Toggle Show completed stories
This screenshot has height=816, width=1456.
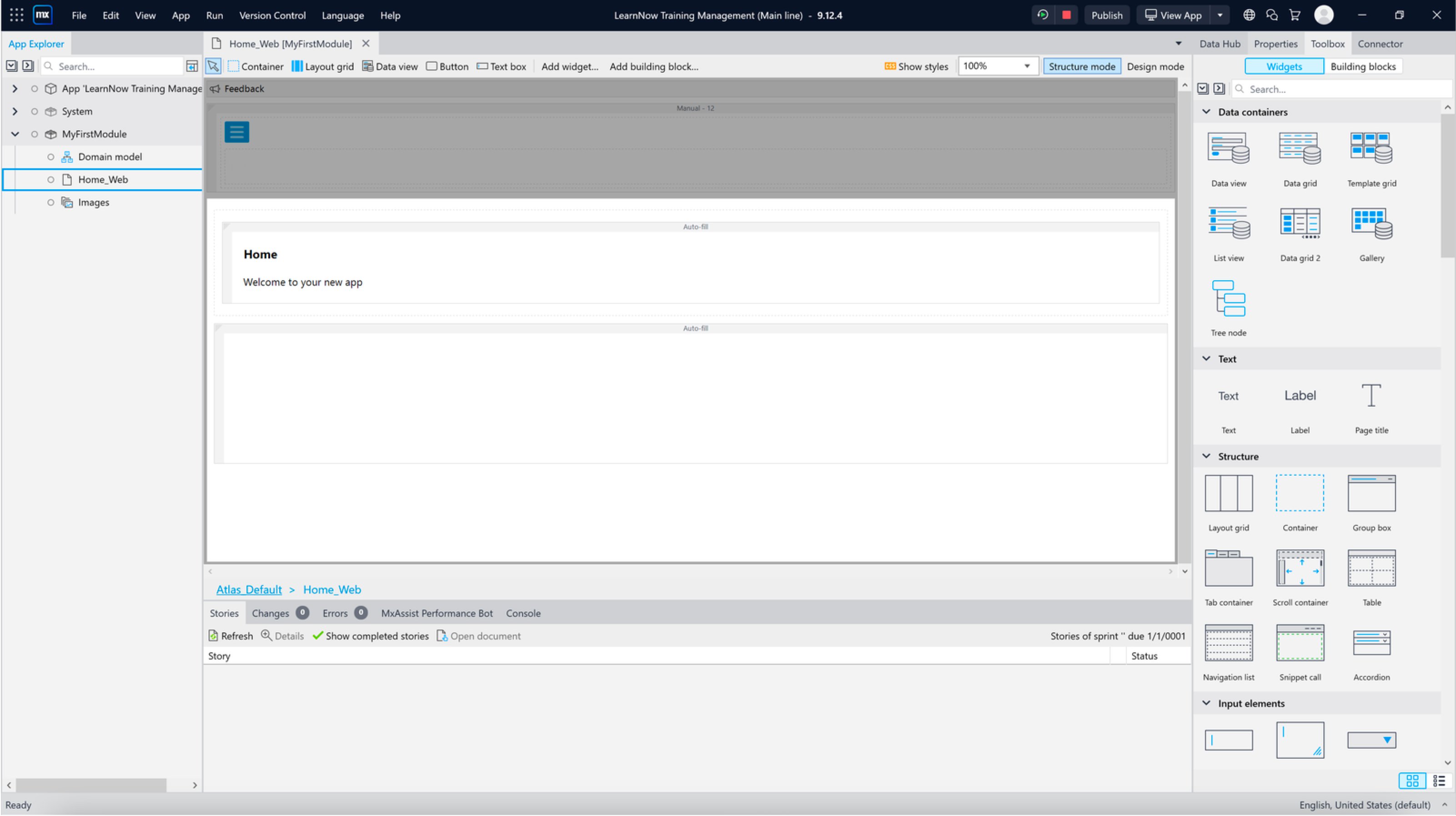click(371, 635)
